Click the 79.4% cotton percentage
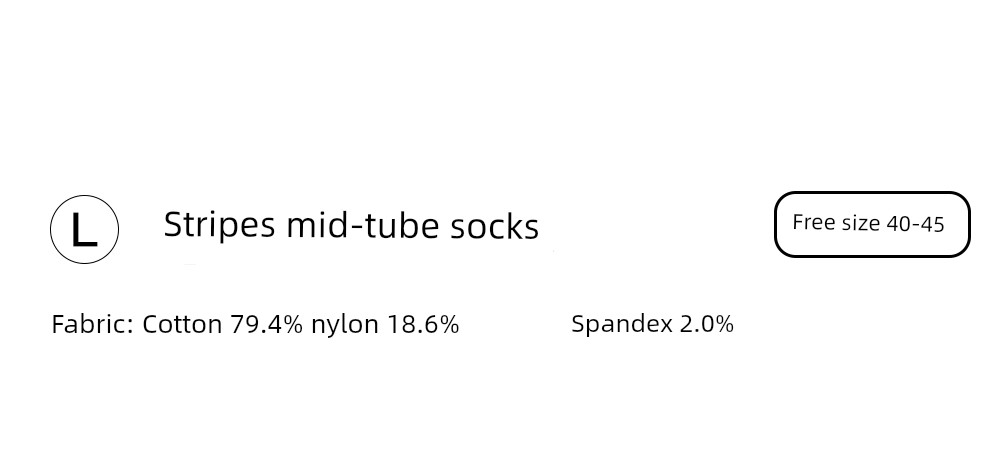Image resolution: width=1000 pixels, height=474 pixels. [267, 324]
